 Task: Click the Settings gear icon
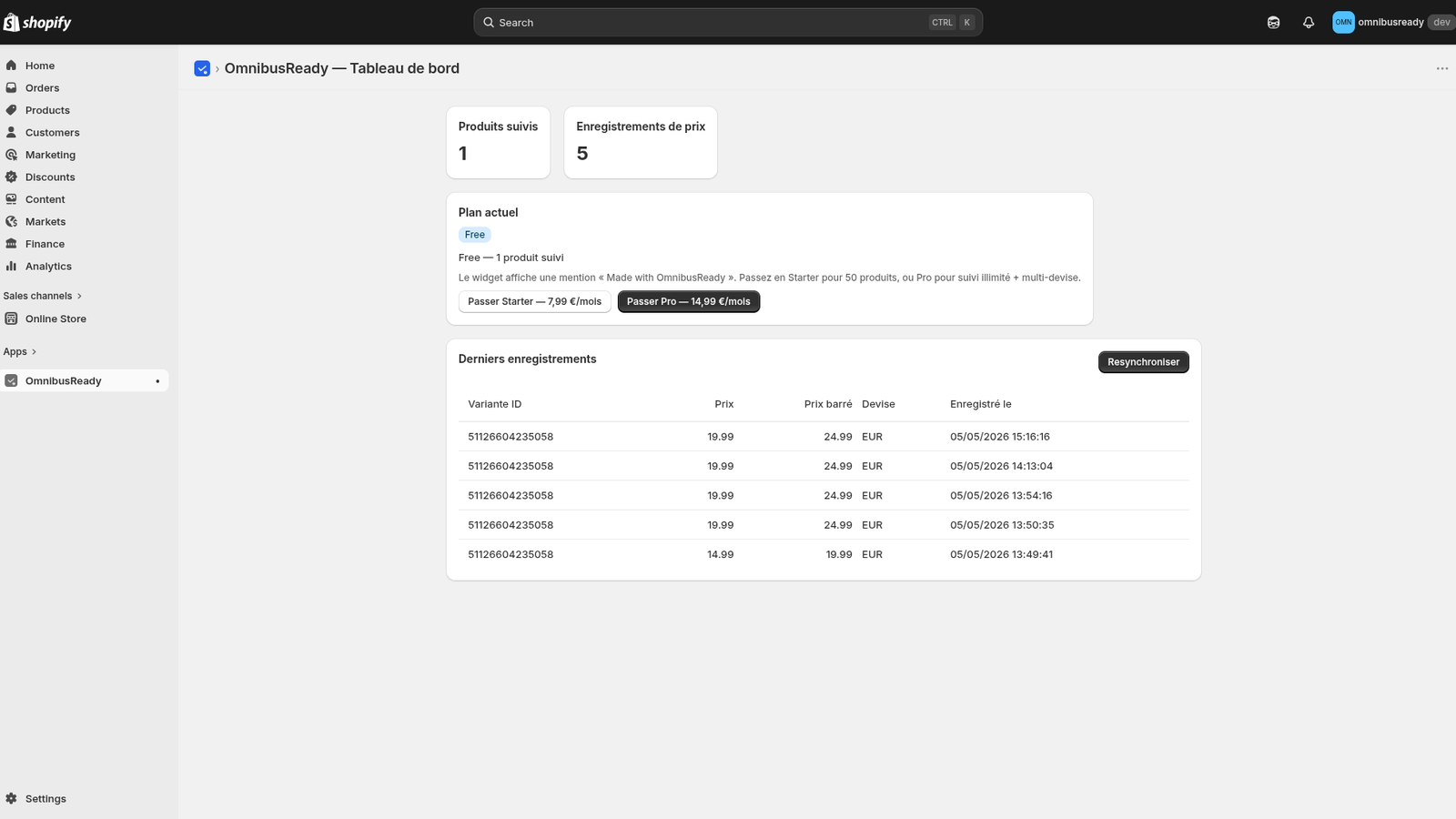11,798
